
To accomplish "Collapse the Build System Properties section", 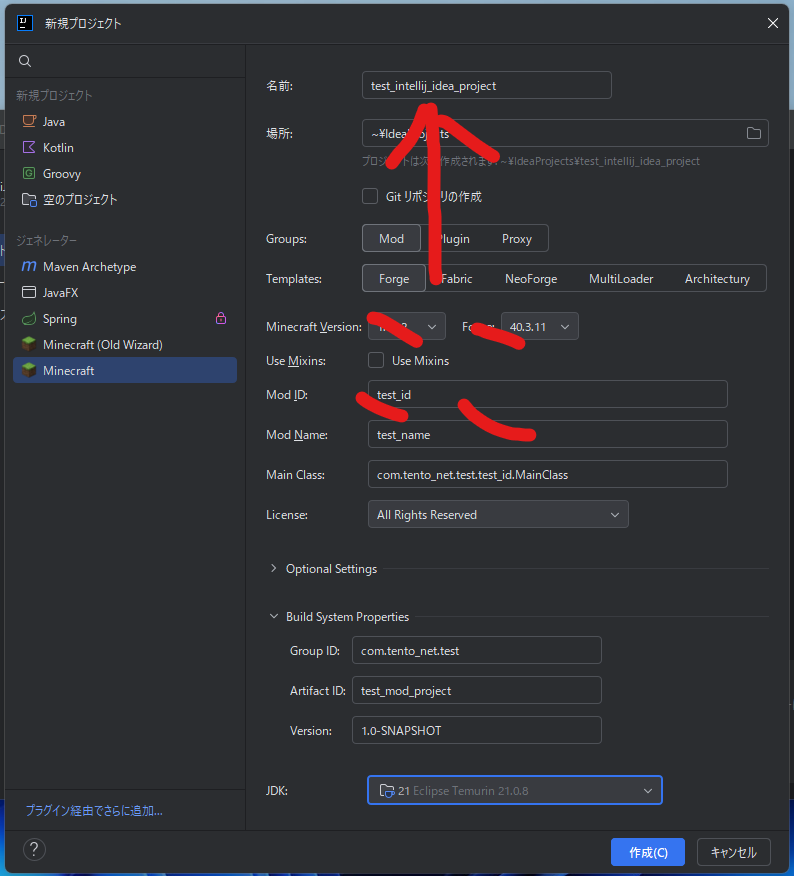I will tap(275, 617).
